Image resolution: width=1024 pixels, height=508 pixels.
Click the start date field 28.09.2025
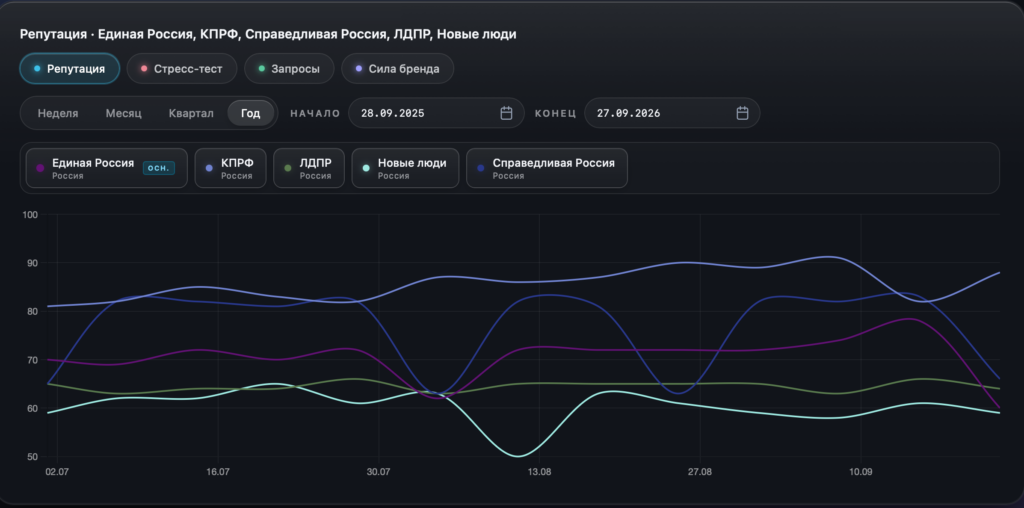(x=436, y=113)
